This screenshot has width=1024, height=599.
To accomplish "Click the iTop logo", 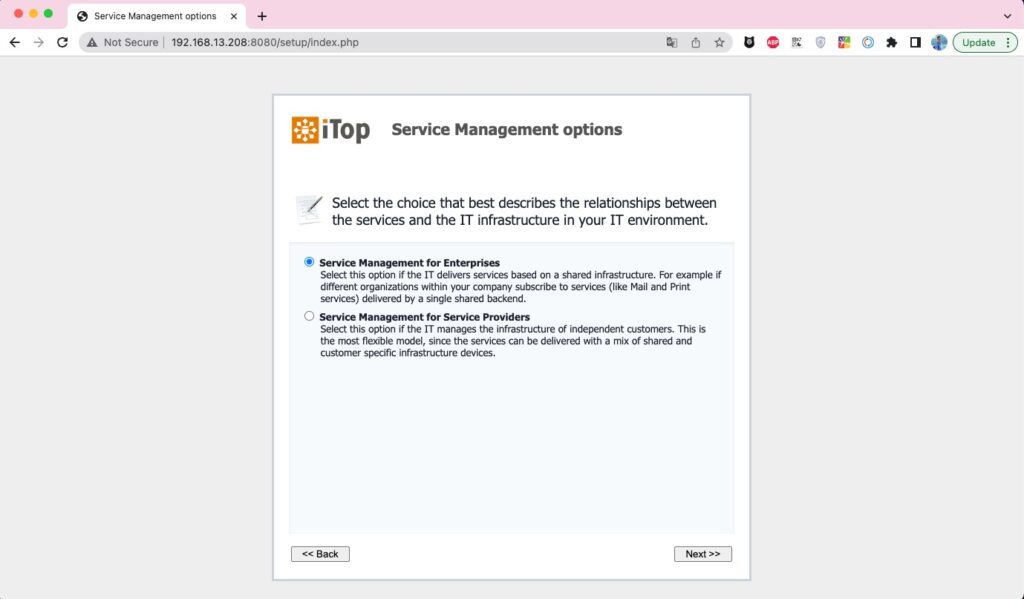I will click(330, 130).
